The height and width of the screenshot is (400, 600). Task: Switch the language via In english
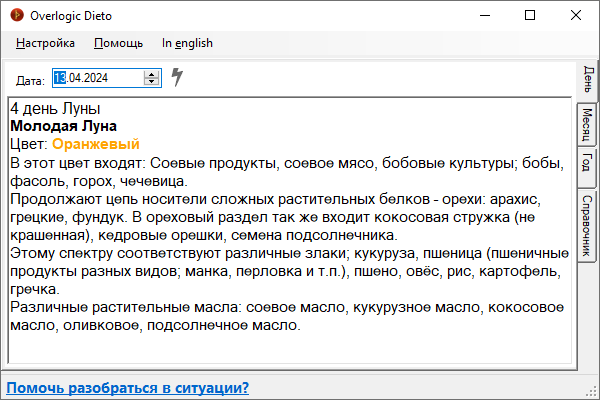pyautogui.click(x=187, y=43)
